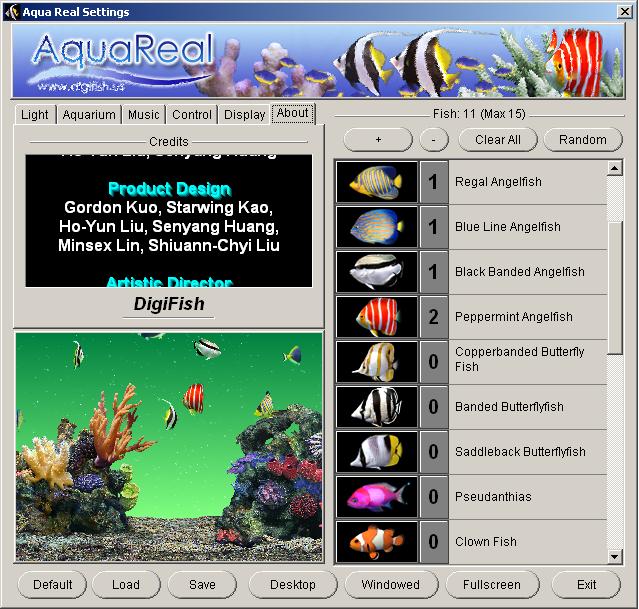
Task: Open the Display tab
Action: coord(245,115)
